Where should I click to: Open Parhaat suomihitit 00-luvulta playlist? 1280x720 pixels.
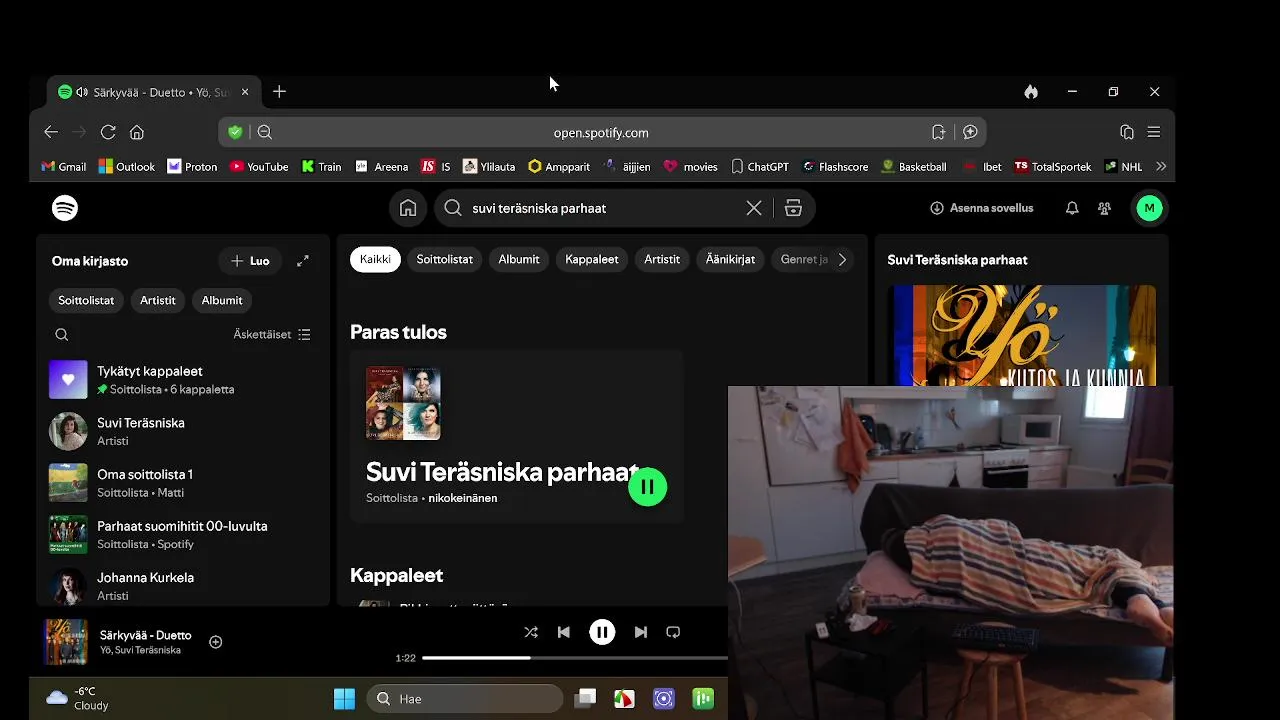183,534
